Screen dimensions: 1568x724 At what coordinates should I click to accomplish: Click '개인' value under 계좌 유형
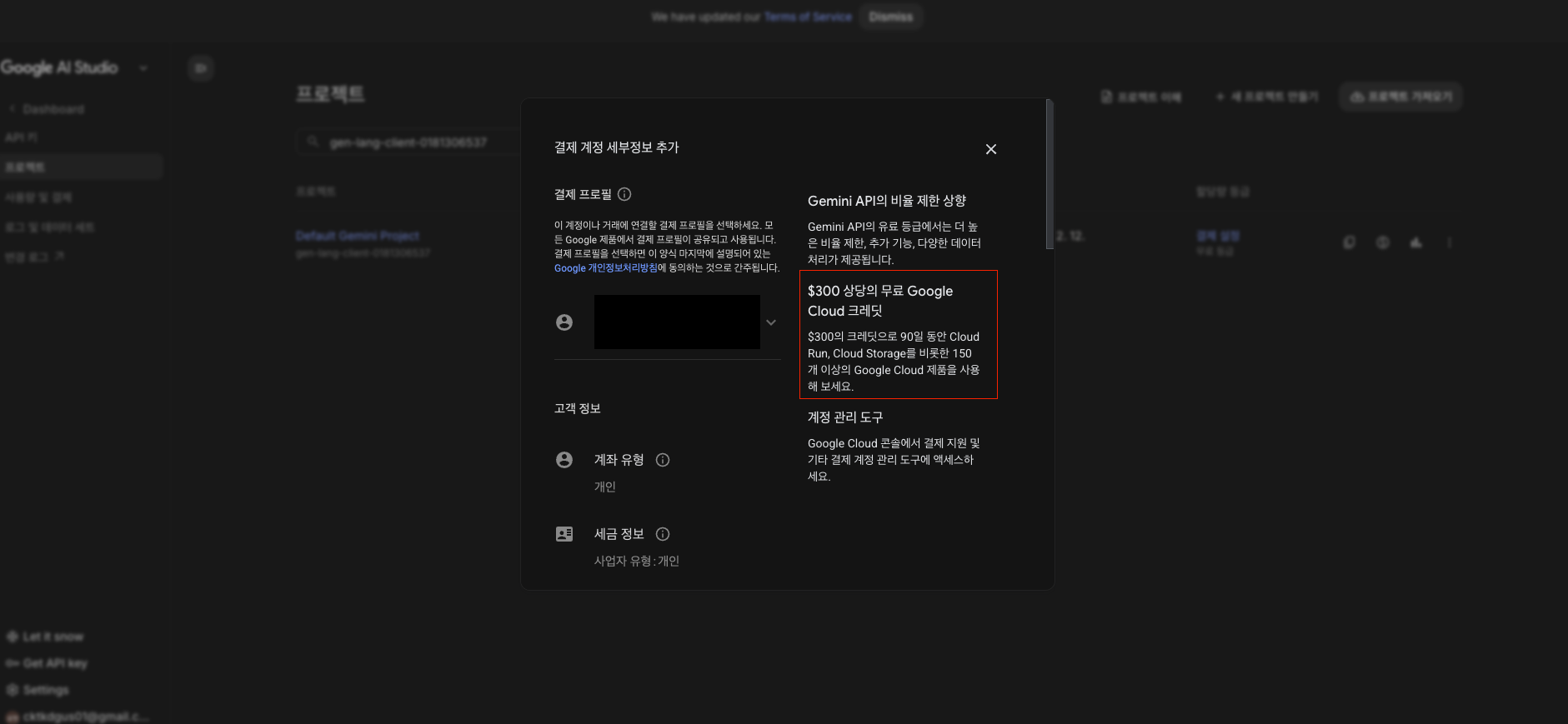(605, 487)
